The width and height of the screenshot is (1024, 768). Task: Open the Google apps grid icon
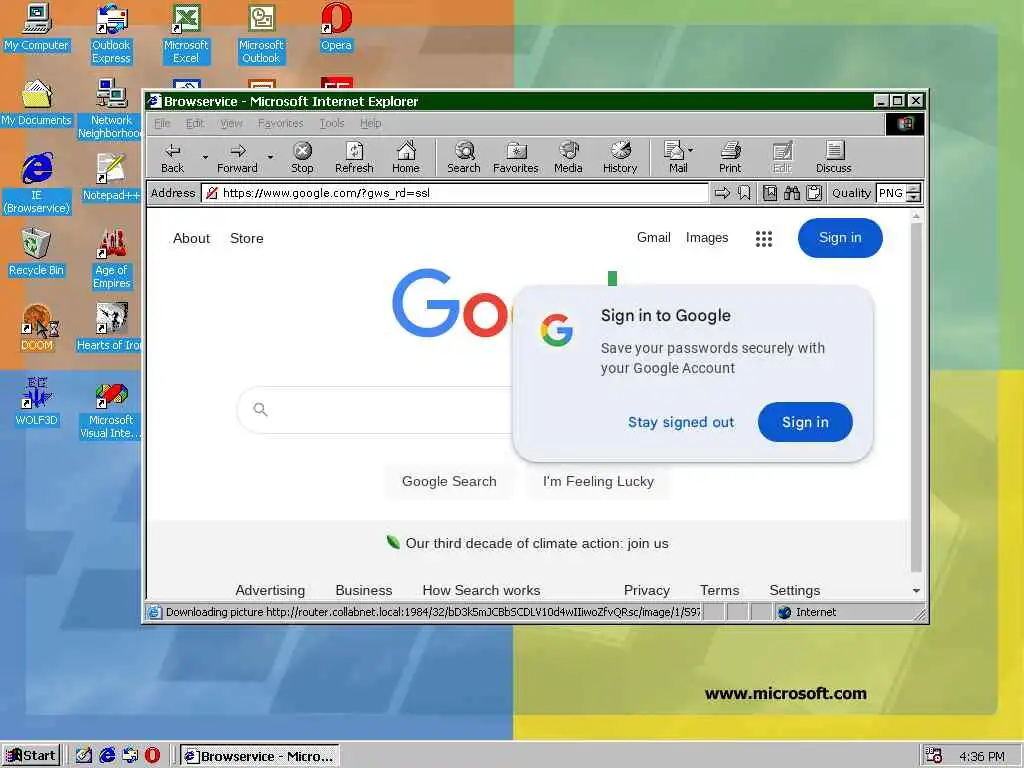[x=763, y=238]
